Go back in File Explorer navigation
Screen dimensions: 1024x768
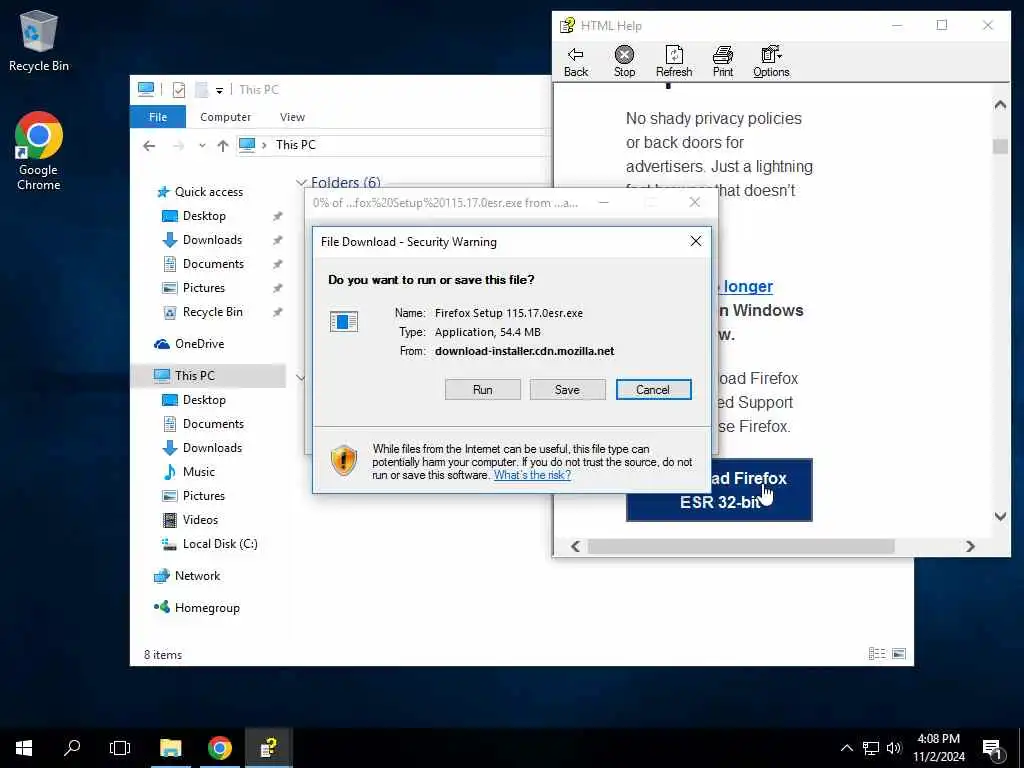[x=149, y=146]
